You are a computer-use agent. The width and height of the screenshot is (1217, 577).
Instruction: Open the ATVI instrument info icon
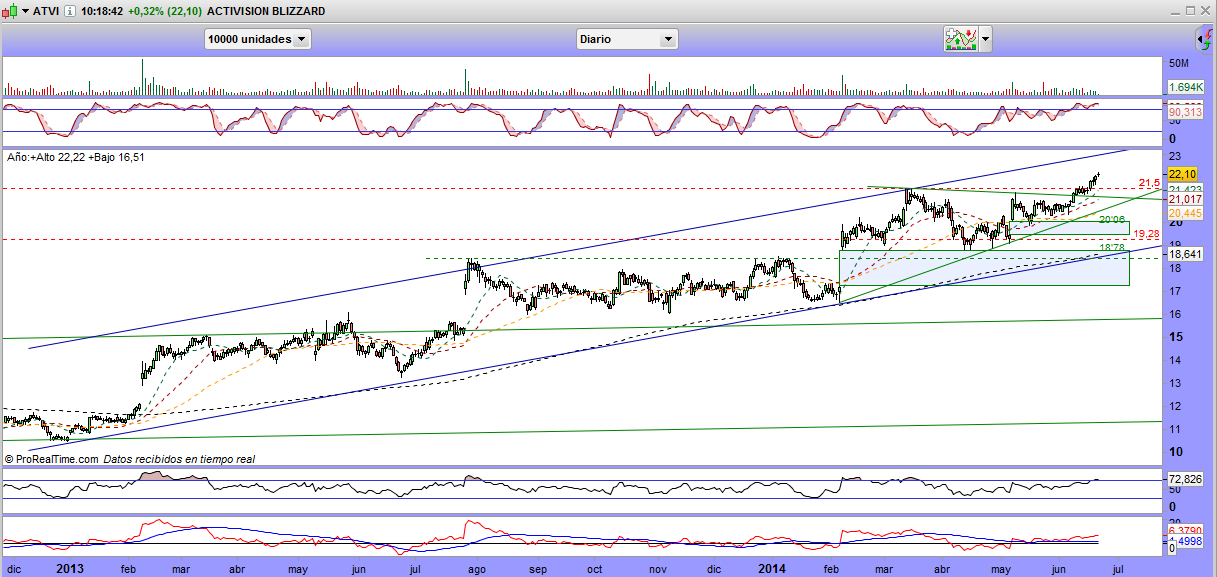70,11
